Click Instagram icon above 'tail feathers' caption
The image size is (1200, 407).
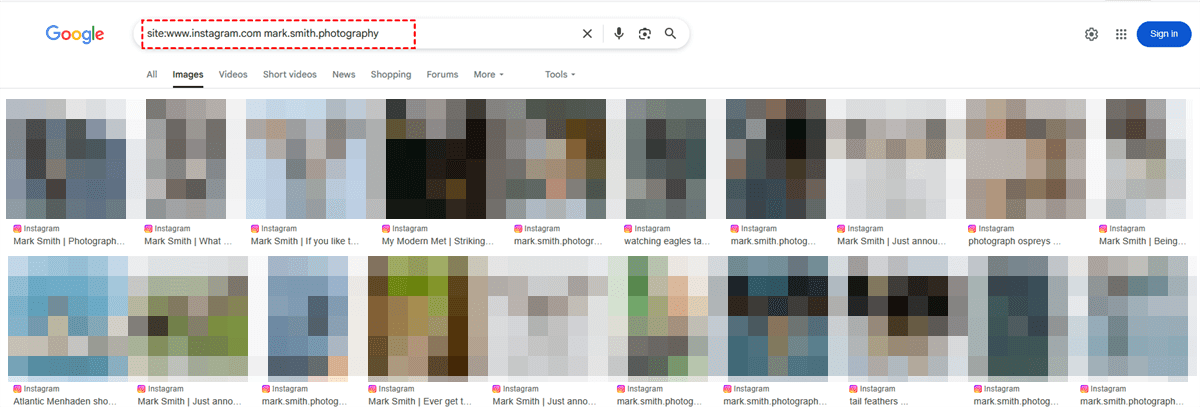coord(853,389)
